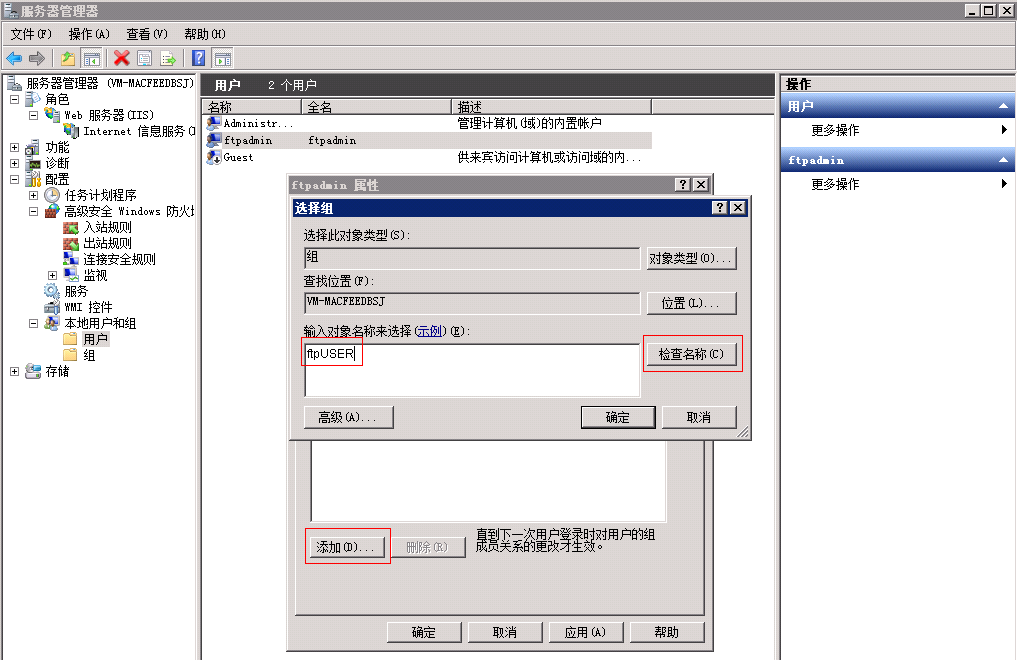This screenshot has height=660, width=1017.
Task: Expand the 诊断 node
Action: point(14,163)
